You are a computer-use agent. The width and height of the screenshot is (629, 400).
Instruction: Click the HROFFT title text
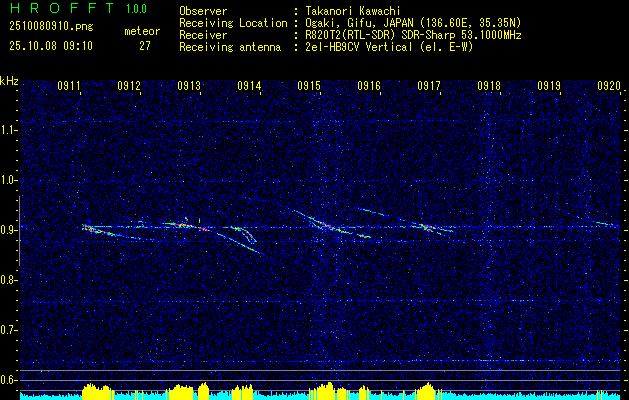tap(62, 8)
